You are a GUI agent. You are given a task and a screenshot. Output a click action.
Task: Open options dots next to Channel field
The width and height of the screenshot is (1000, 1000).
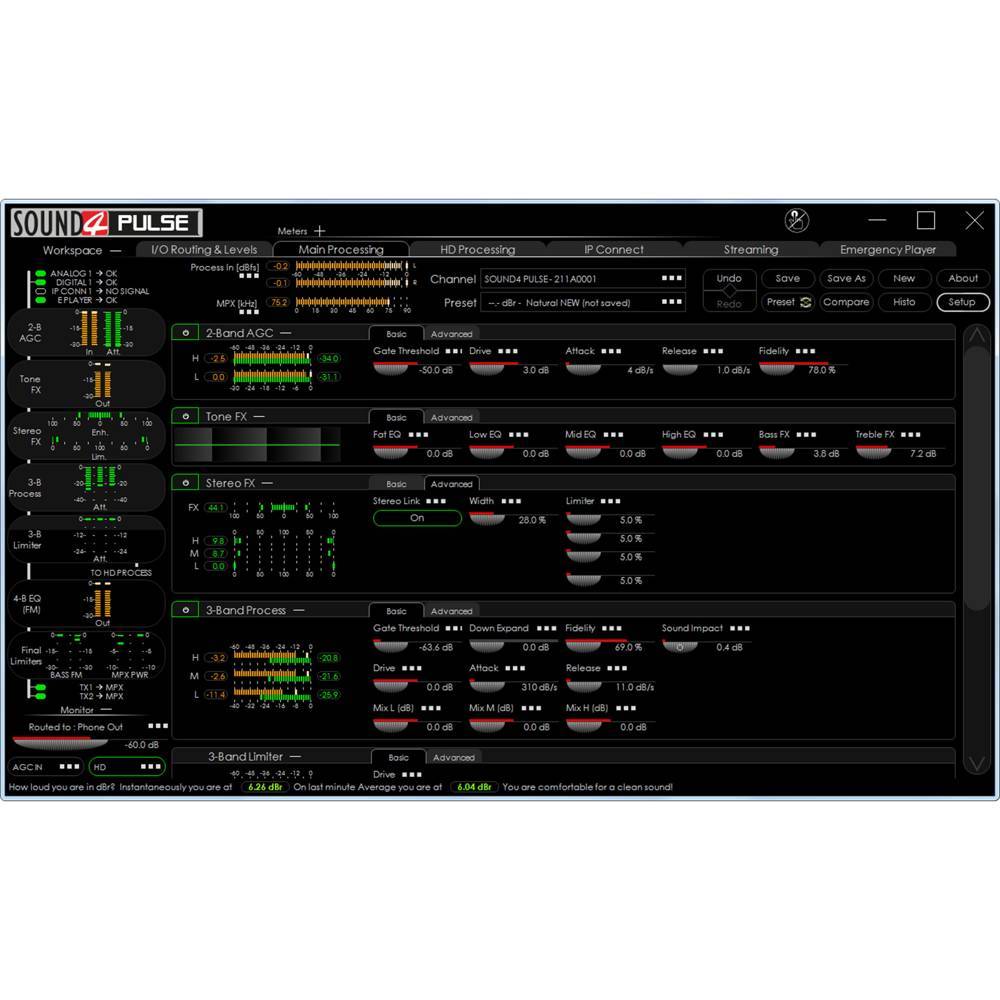click(672, 278)
